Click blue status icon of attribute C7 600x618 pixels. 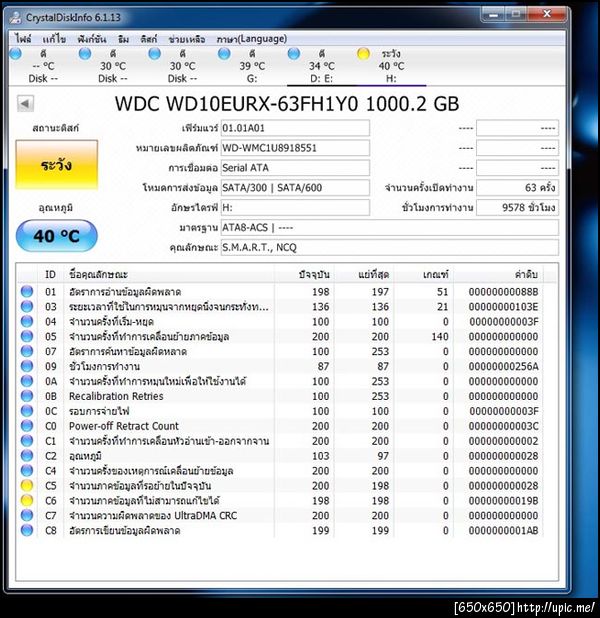[27, 516]
